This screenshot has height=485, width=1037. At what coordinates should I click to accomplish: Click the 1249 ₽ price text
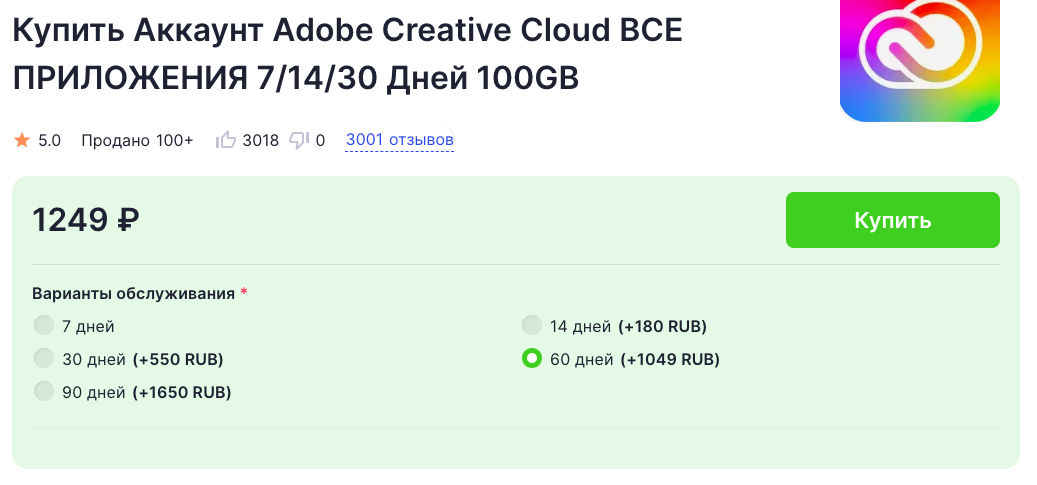pyautogui.click(x=86, y=220)
